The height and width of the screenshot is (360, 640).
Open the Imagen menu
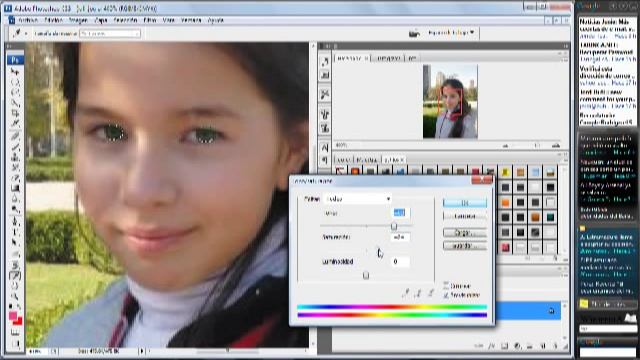[78, 20]
